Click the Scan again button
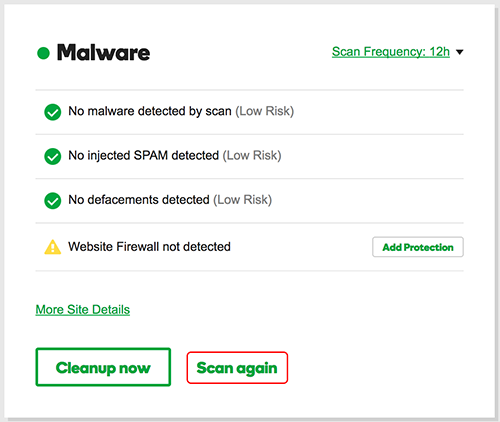Viewport: 500px width, 422px height. pos(237,368)
